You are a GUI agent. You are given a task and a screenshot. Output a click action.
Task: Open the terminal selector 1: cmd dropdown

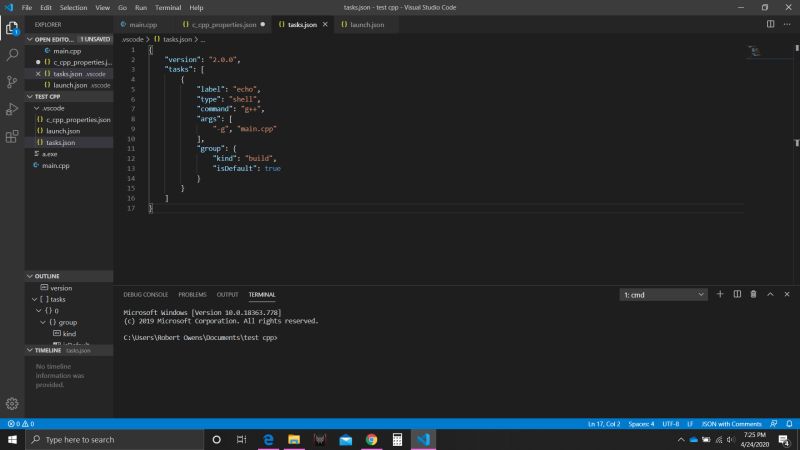point(663,295)
